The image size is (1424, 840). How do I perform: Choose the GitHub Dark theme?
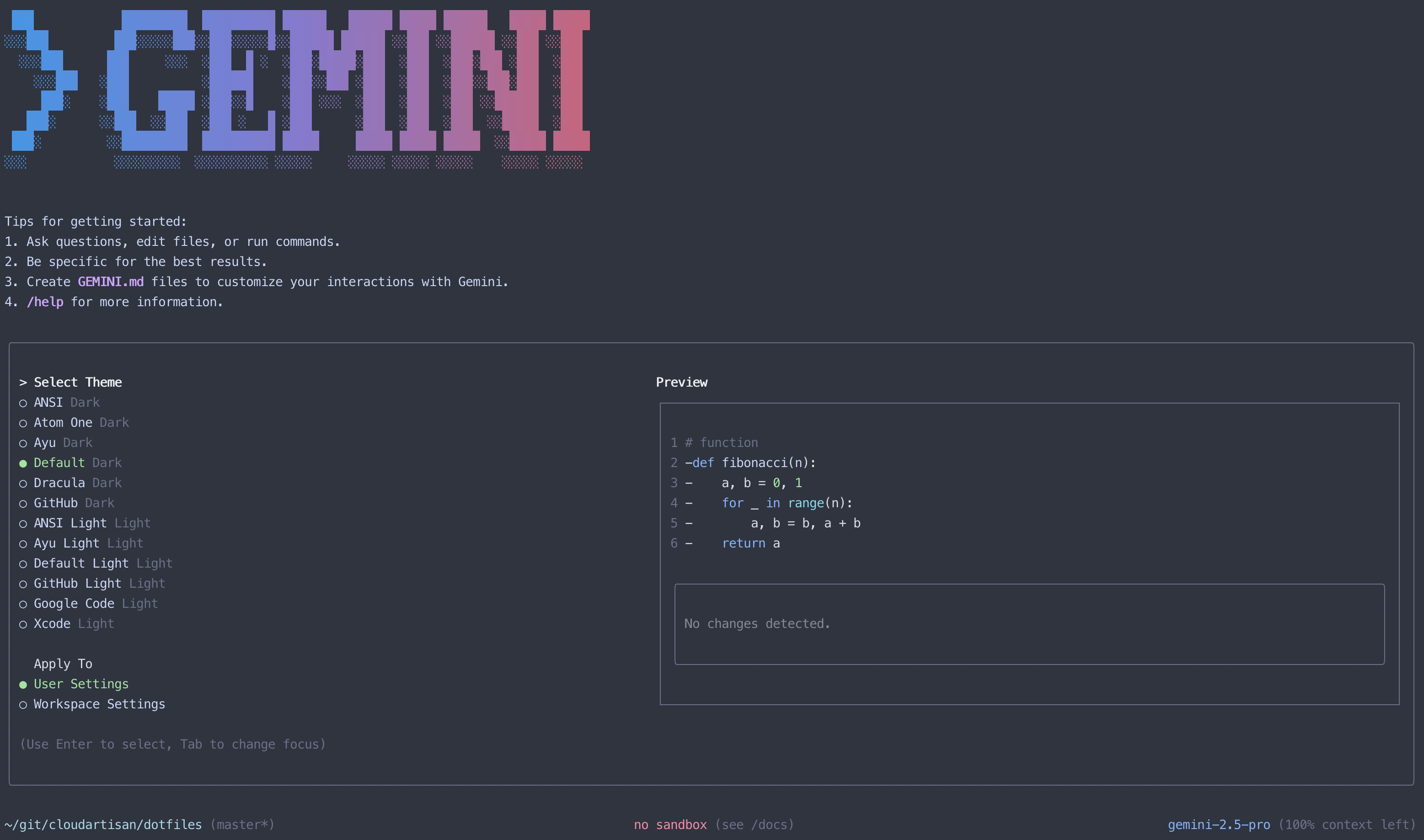tap(67, 503)
